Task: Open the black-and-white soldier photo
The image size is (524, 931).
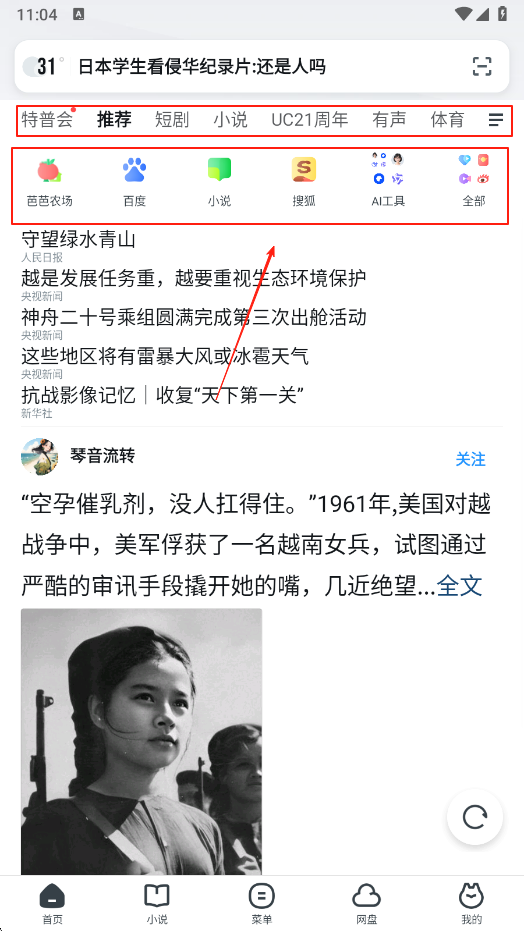Action: (x=141, y=741)
